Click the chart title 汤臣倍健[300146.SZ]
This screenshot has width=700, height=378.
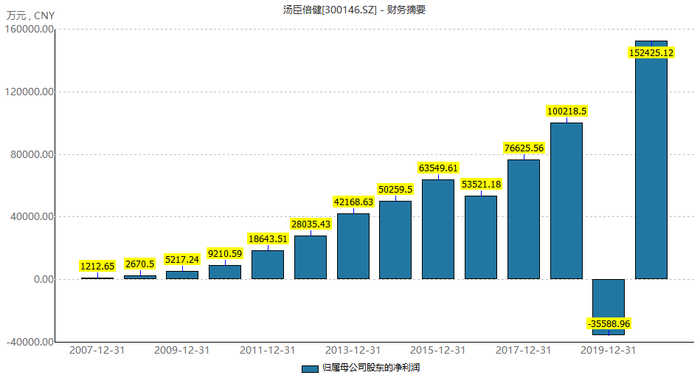330,9
